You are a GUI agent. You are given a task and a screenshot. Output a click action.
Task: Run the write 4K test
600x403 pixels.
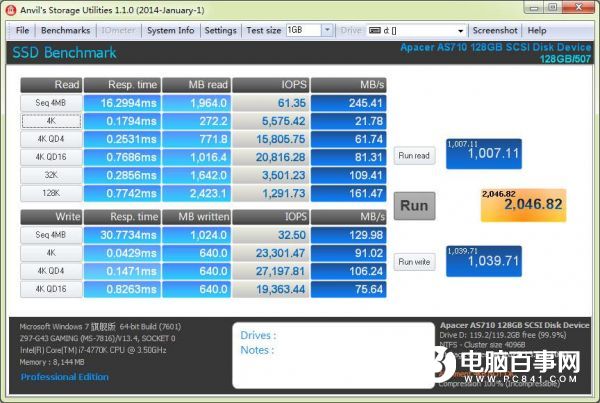[51, 253]
